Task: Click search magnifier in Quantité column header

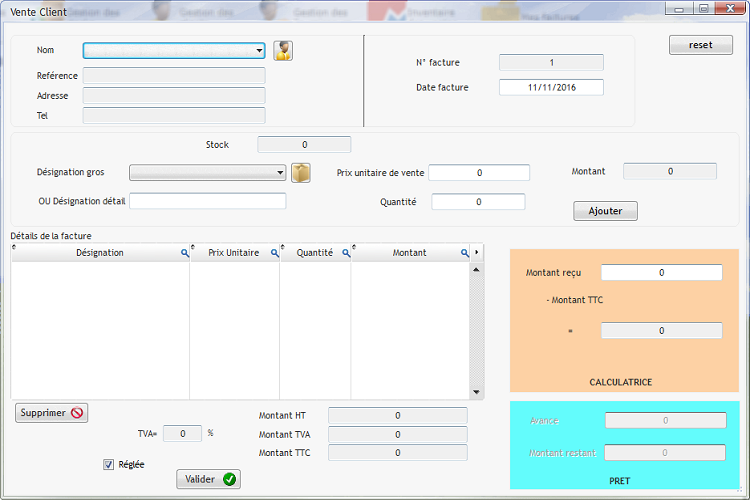Action: [345, 254]
